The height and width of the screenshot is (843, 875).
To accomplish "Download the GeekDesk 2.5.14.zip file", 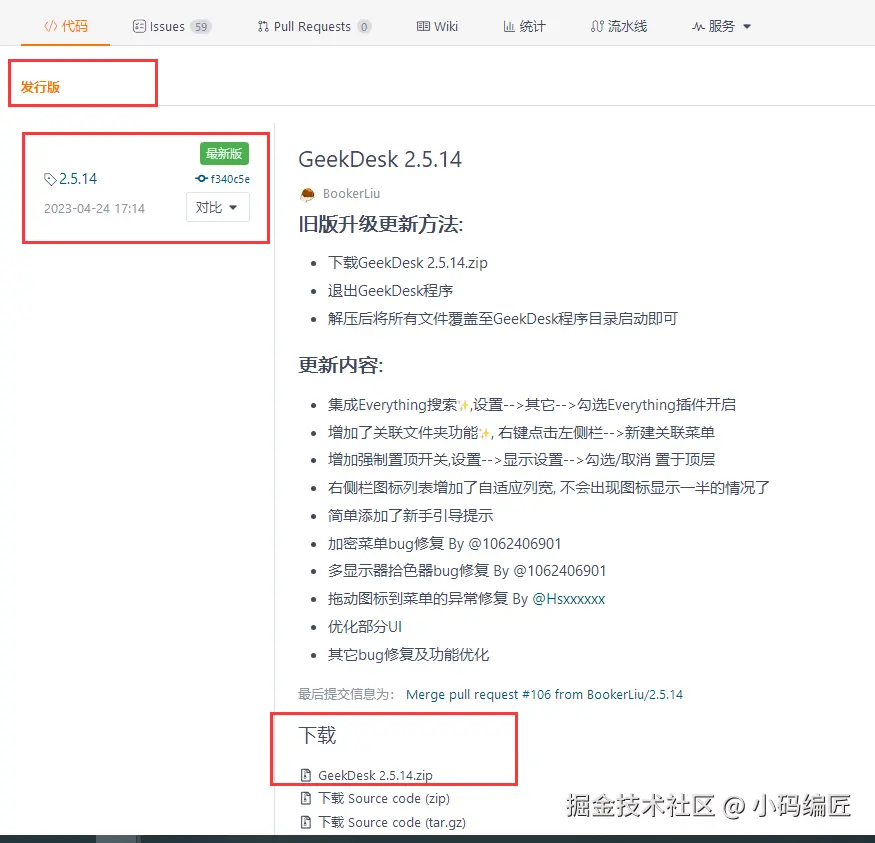I will coord(375,775).
